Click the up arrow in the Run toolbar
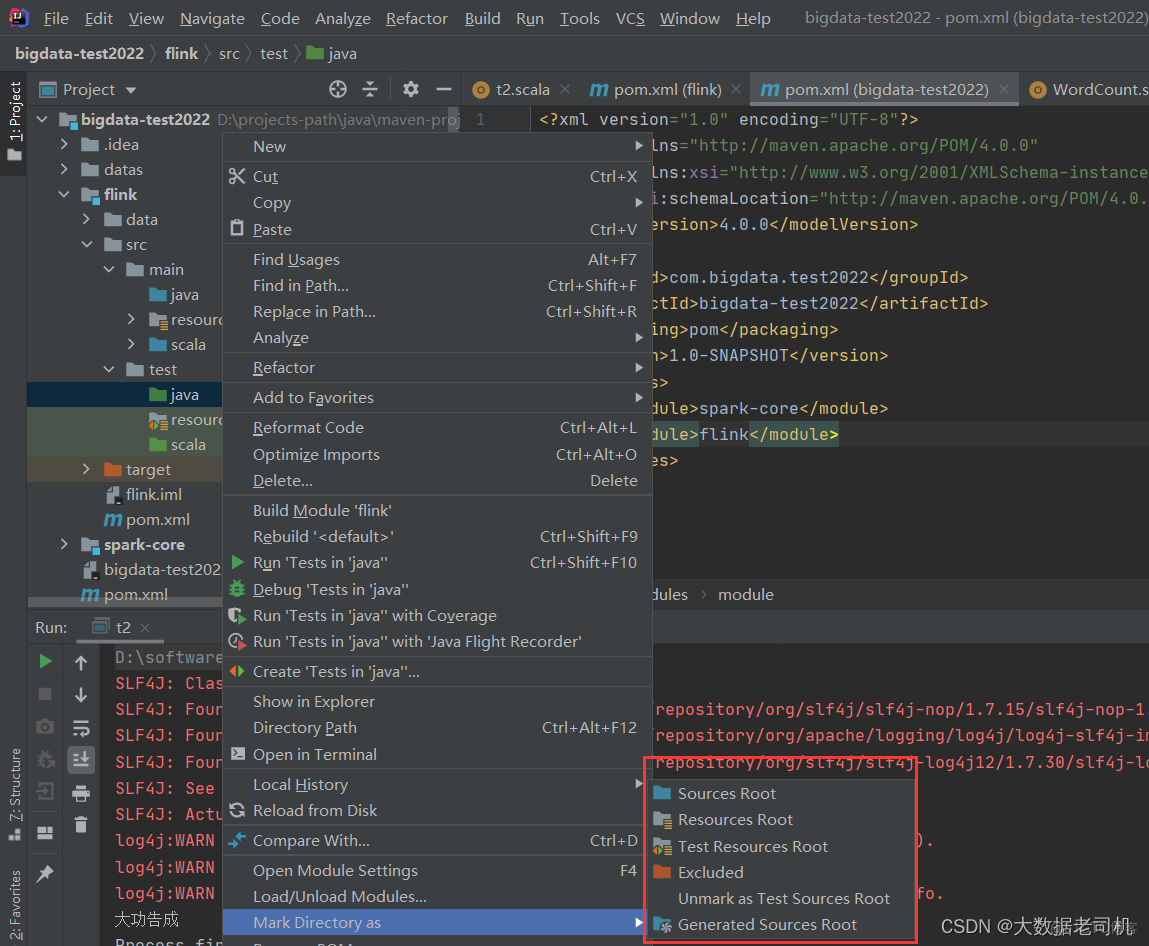Screen dimensions: 1149x946 tap(80, 662)
